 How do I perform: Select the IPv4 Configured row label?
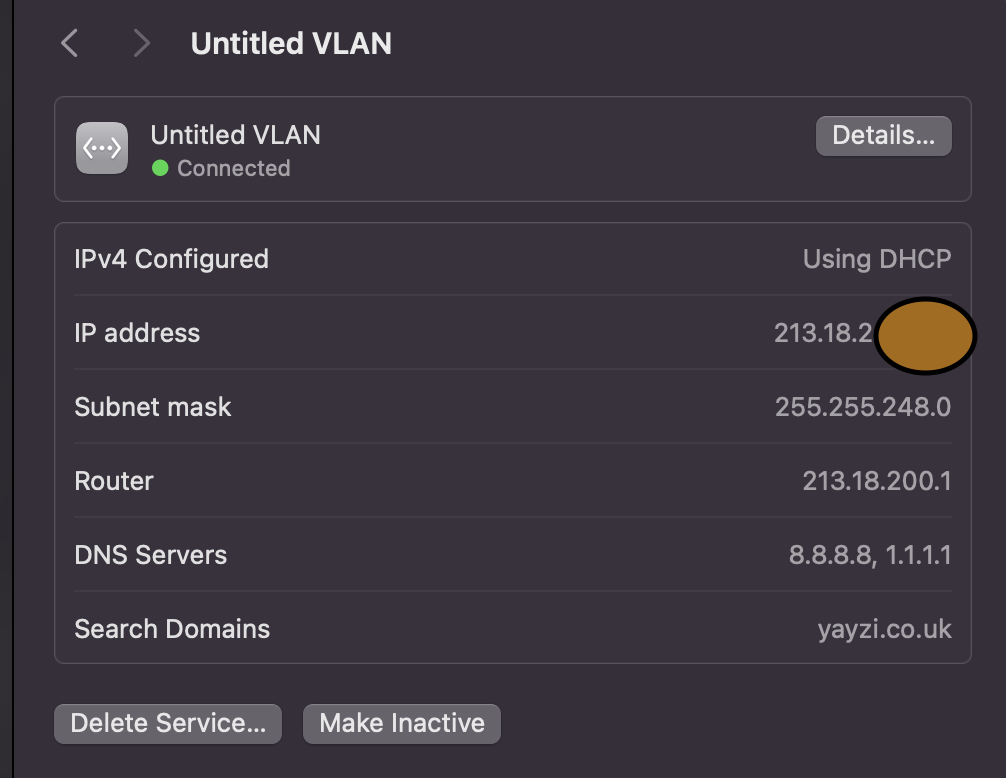(171, 259)
